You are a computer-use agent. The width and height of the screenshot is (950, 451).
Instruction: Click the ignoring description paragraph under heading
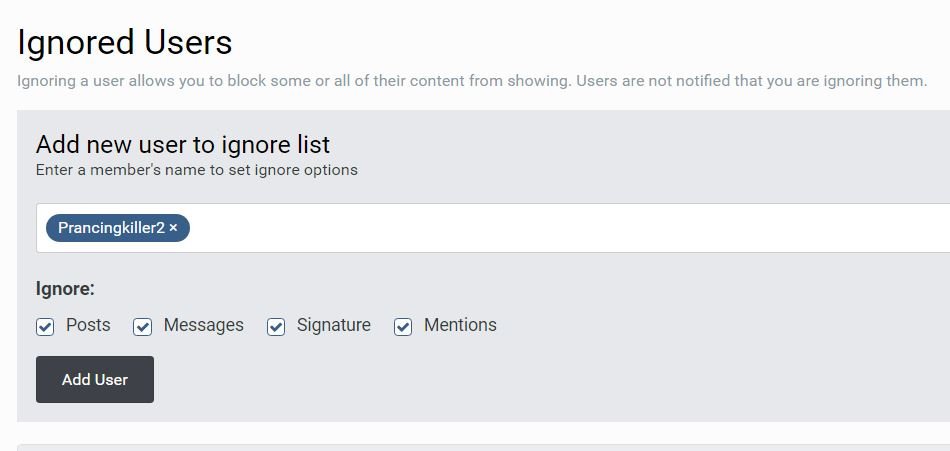(472, 80)
